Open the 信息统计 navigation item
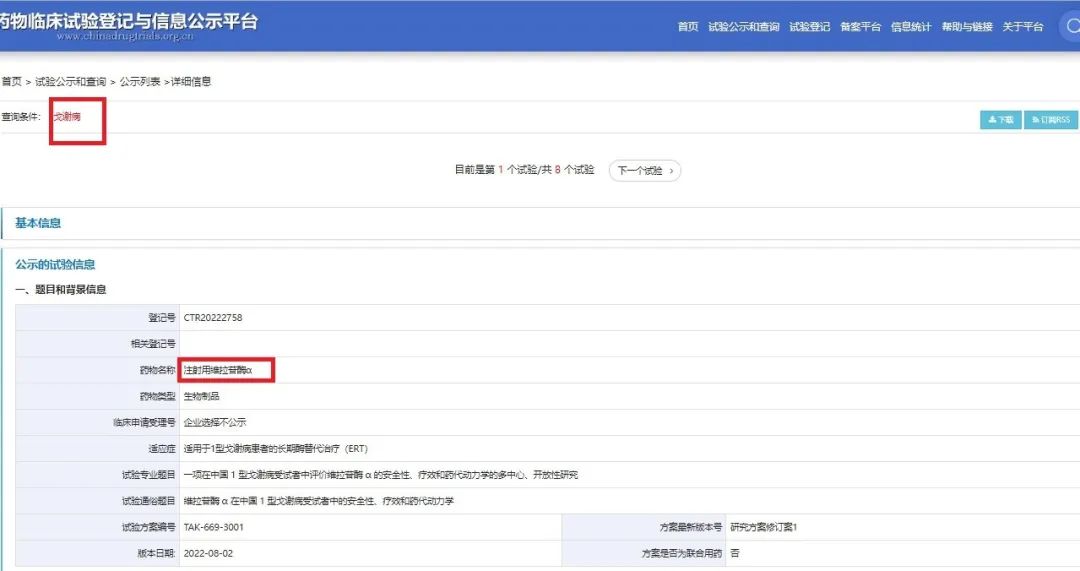 click(x=911, y=27)
